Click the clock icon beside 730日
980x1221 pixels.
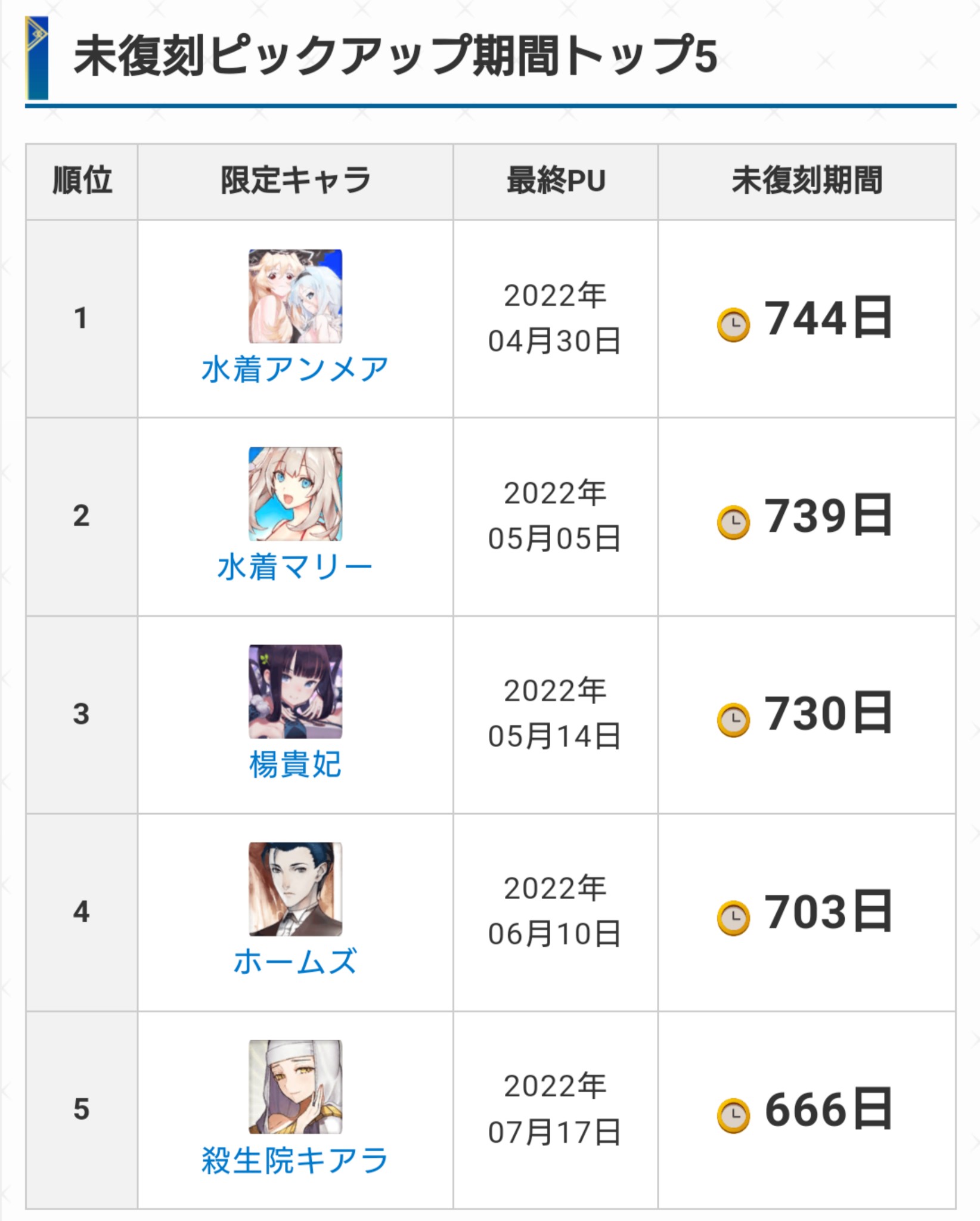(x=733, y=720)
